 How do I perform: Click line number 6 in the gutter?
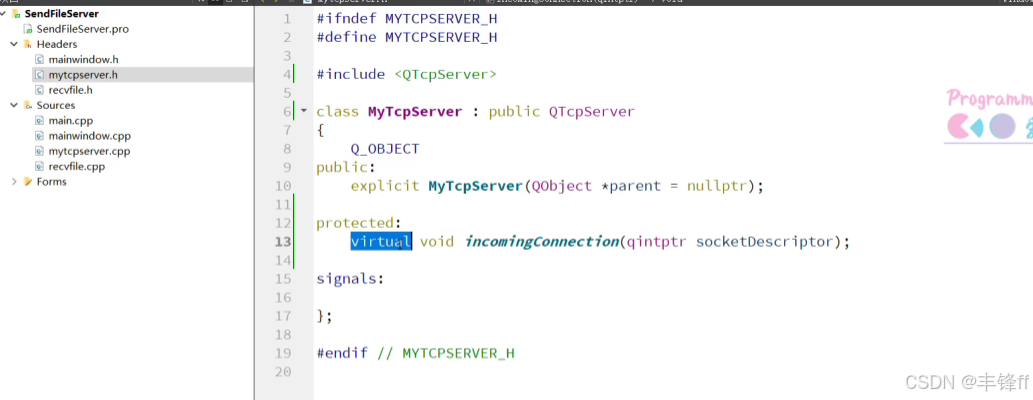pyautogui.click(x=287, y=111)
